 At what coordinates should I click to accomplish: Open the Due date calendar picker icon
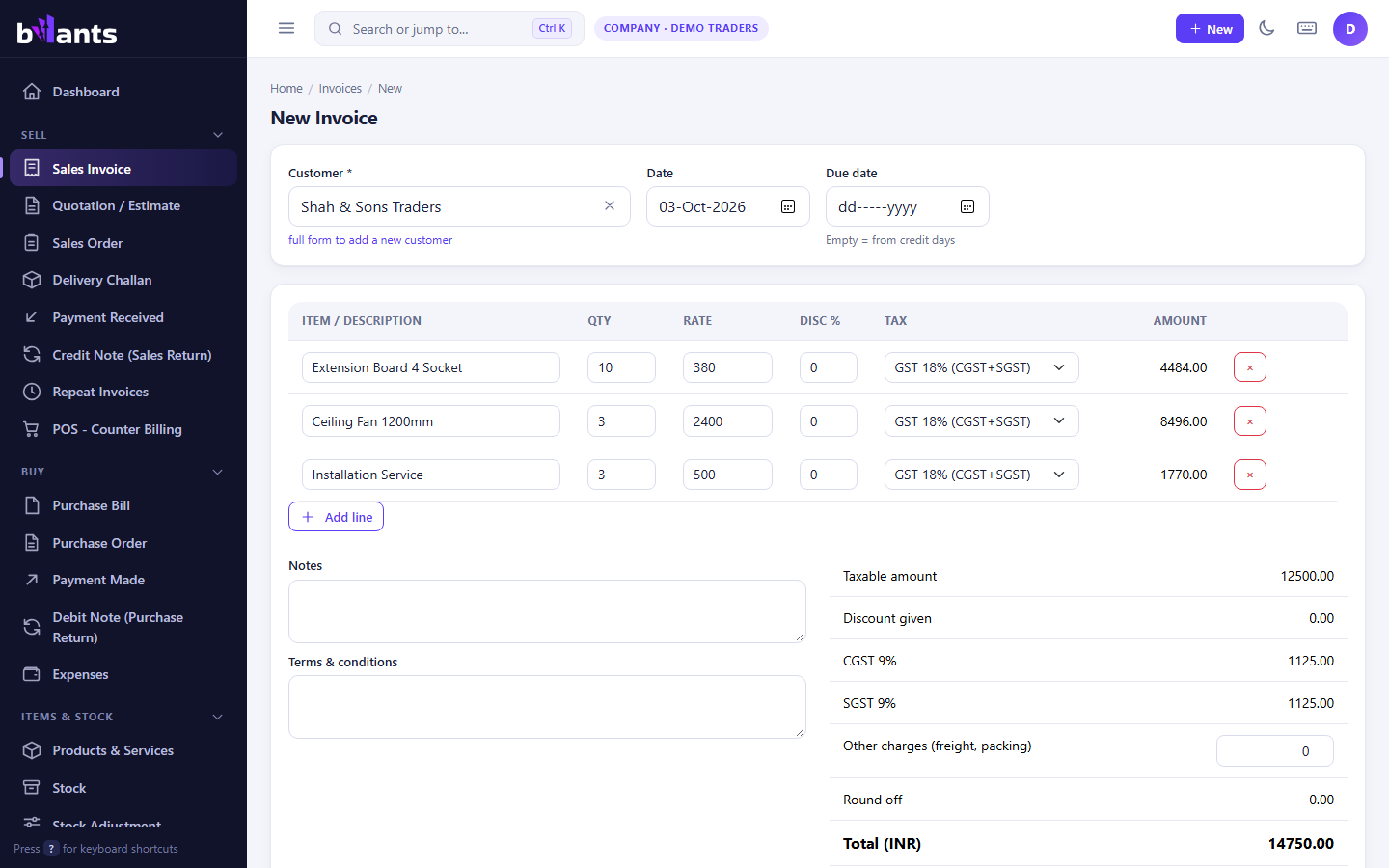click(967, 206)
